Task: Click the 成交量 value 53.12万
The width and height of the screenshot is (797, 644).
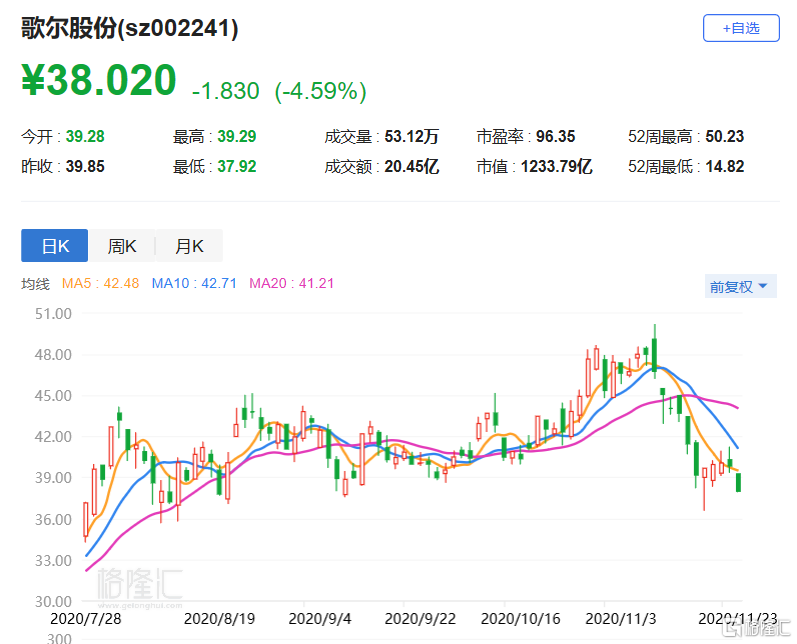Action: pos(411,136)
